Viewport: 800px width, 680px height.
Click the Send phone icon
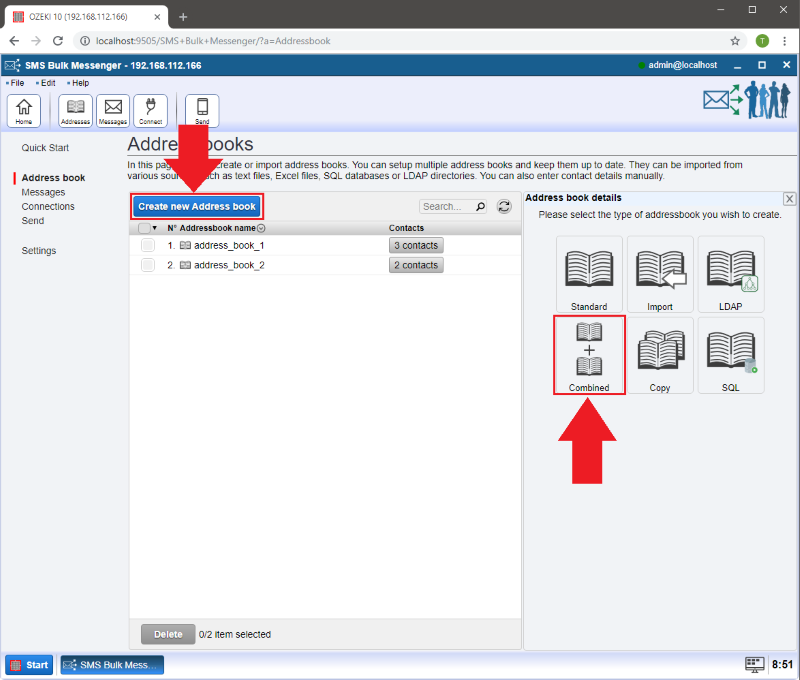pyautogui.click(x=202, y=110)
